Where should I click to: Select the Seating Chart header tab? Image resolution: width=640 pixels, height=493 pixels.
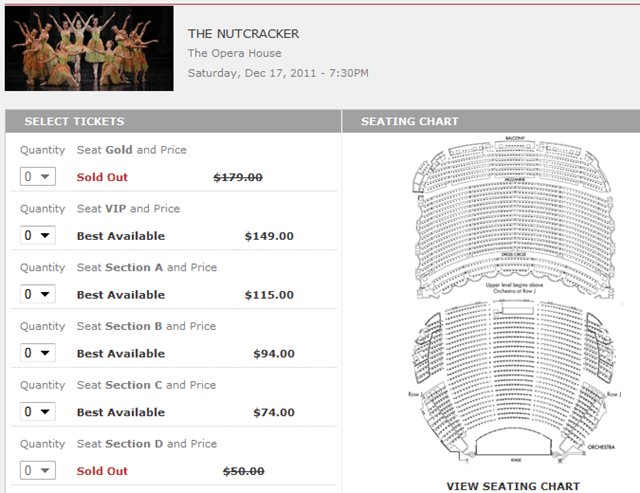coord(409,122)
